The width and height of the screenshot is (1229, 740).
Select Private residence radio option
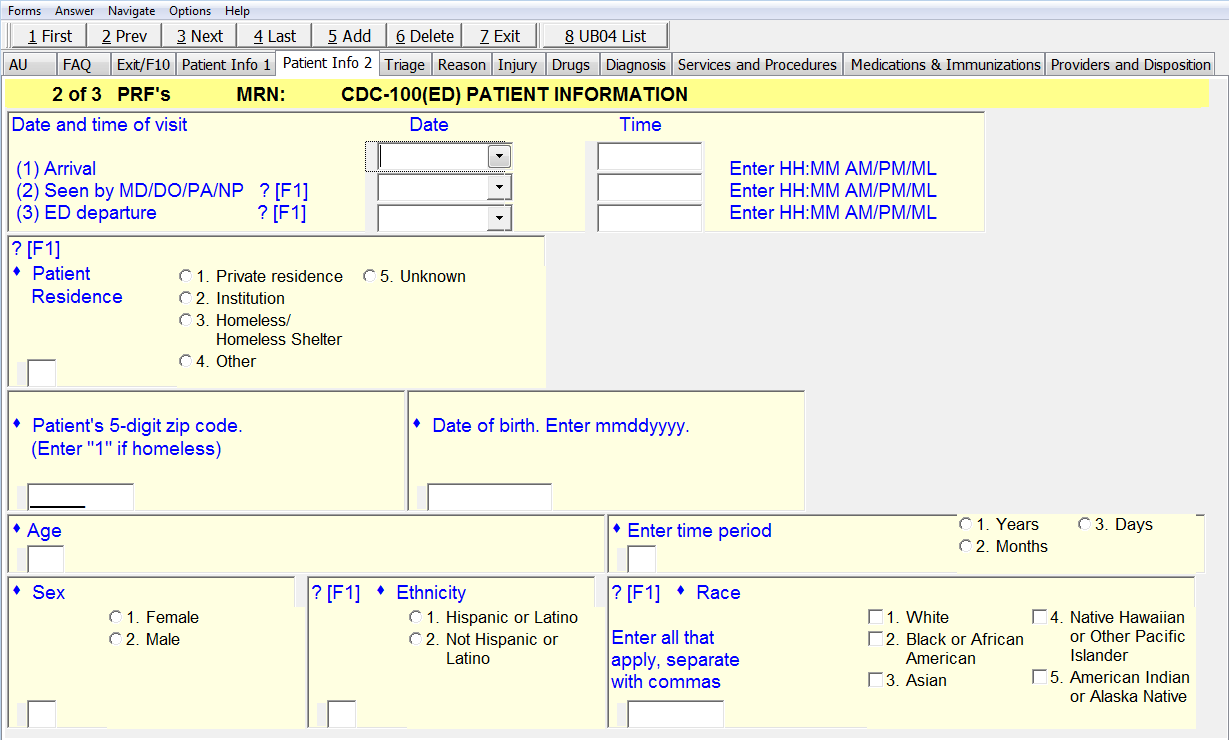185,276
